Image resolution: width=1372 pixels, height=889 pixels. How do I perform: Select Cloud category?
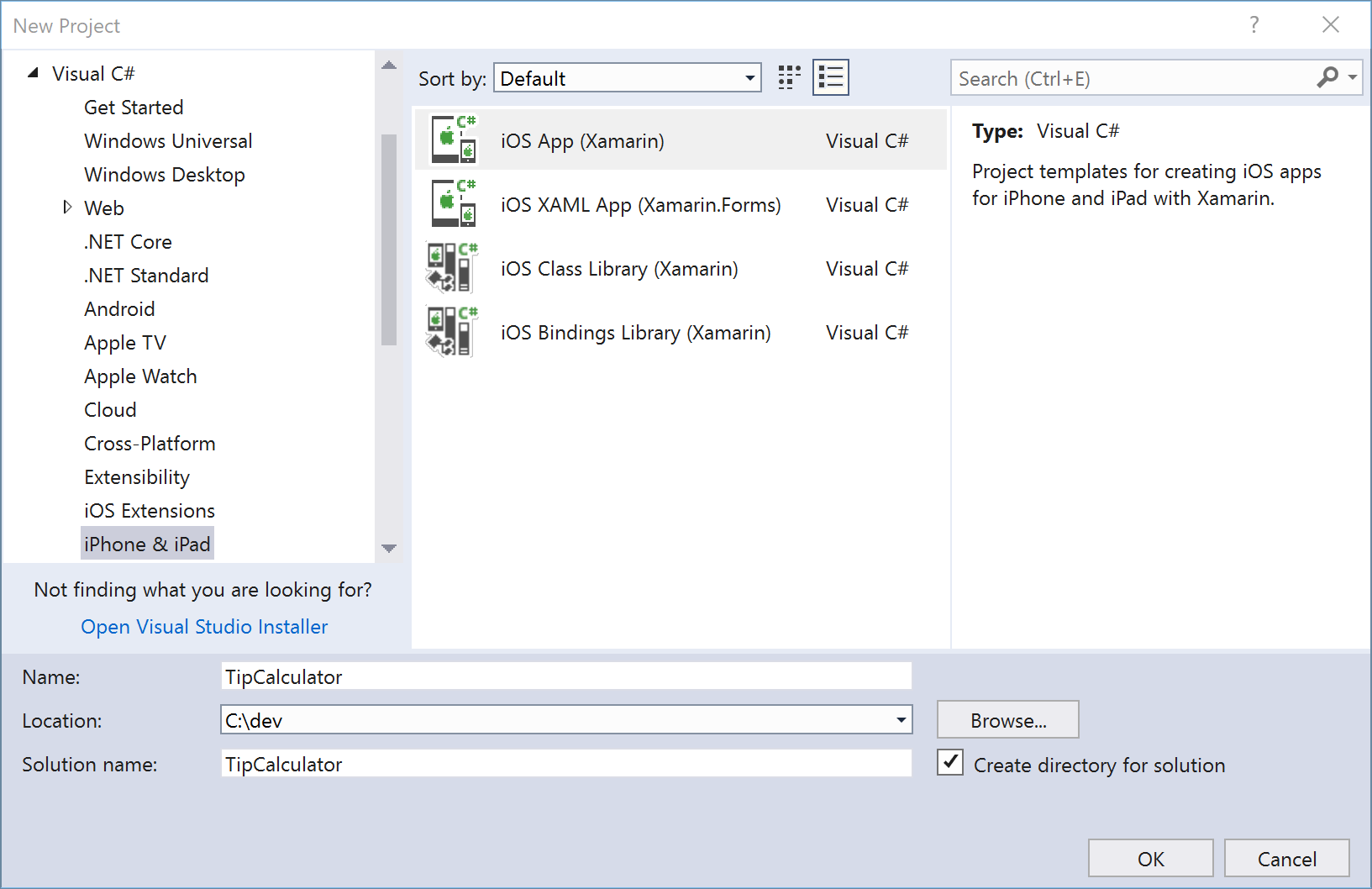[110, 410]
